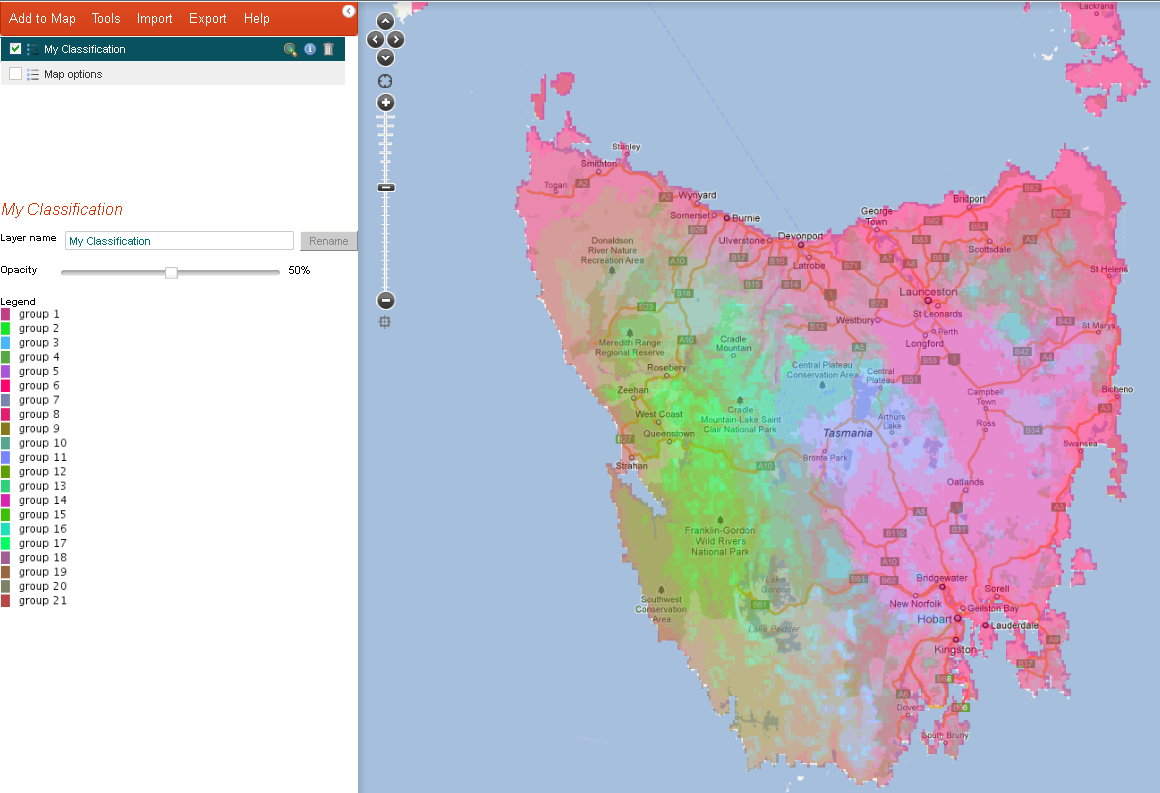Select legend entry group 21
The image size is (1160, 793).
[x=43, y=601]
